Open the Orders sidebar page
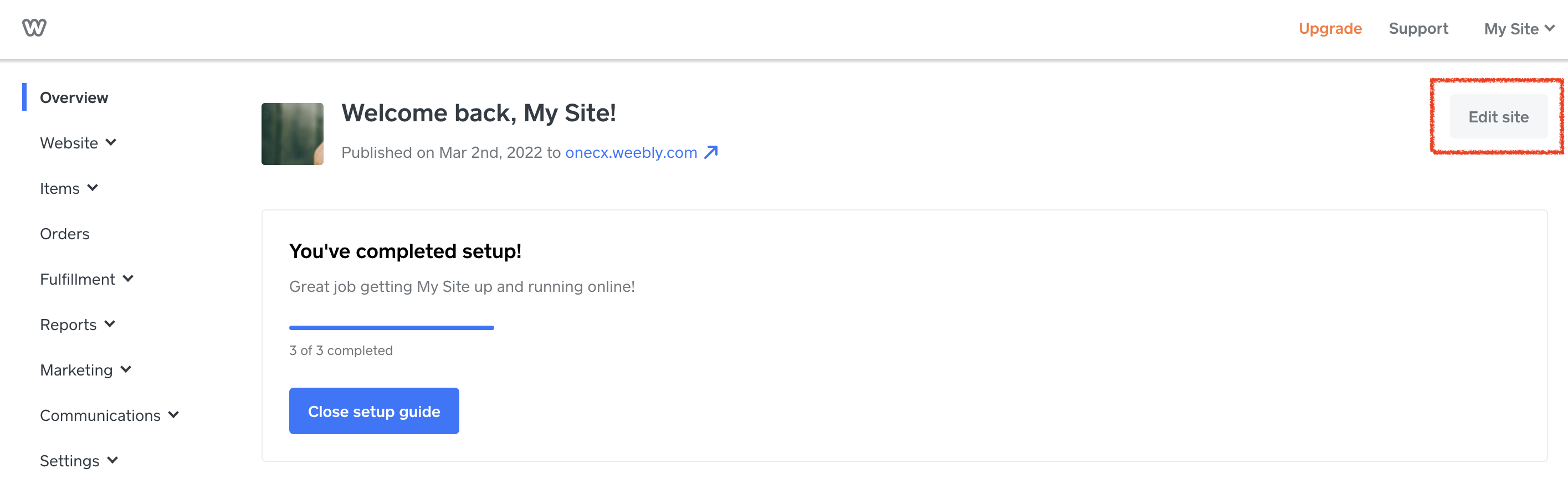This screenshot has height=494, width=1568. 64,234
